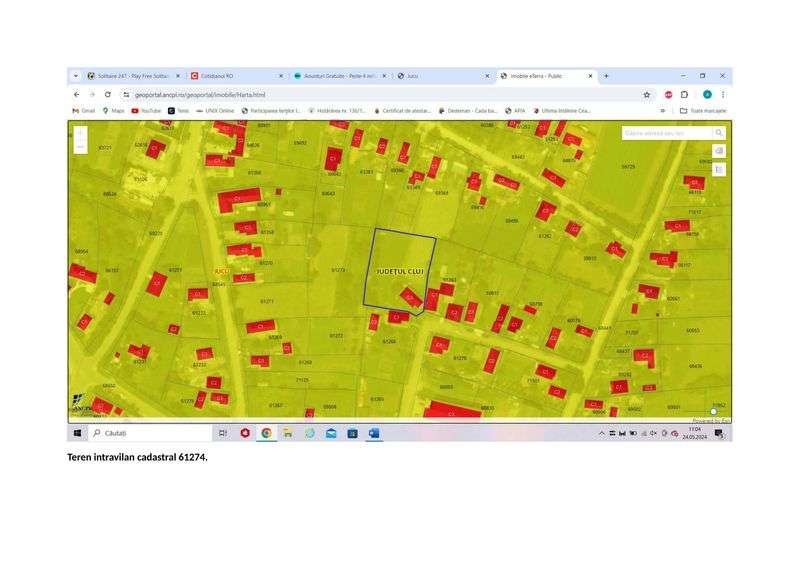Click the JUCU locality label on map

222,271
